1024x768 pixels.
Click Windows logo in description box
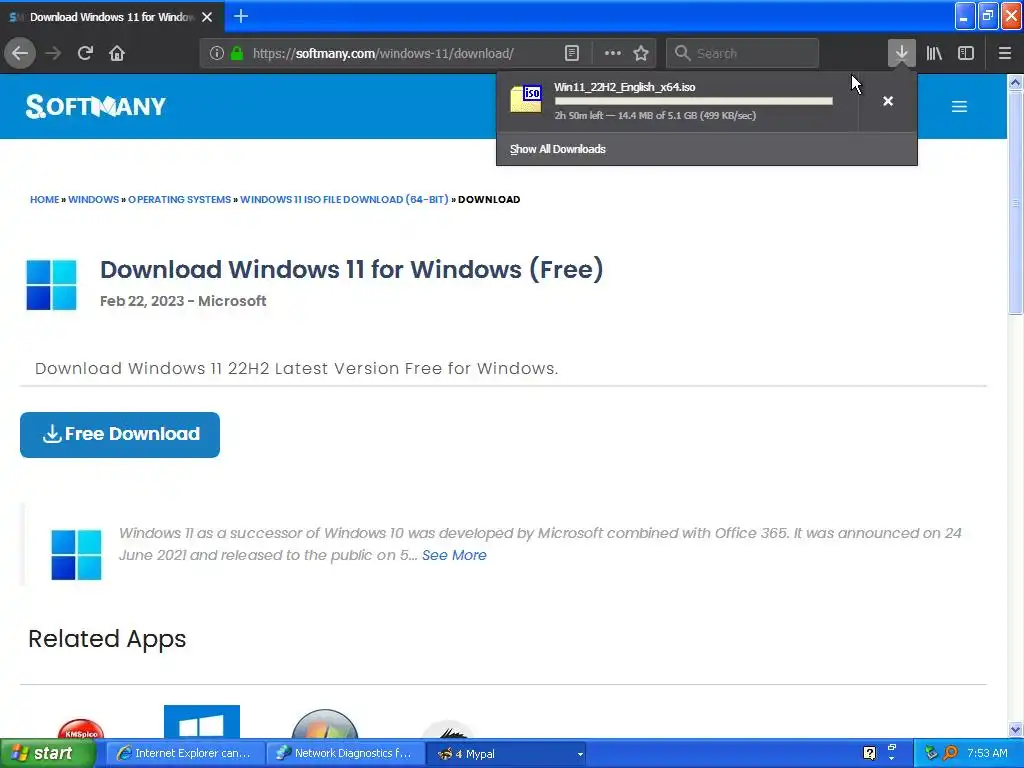[76, 554]
